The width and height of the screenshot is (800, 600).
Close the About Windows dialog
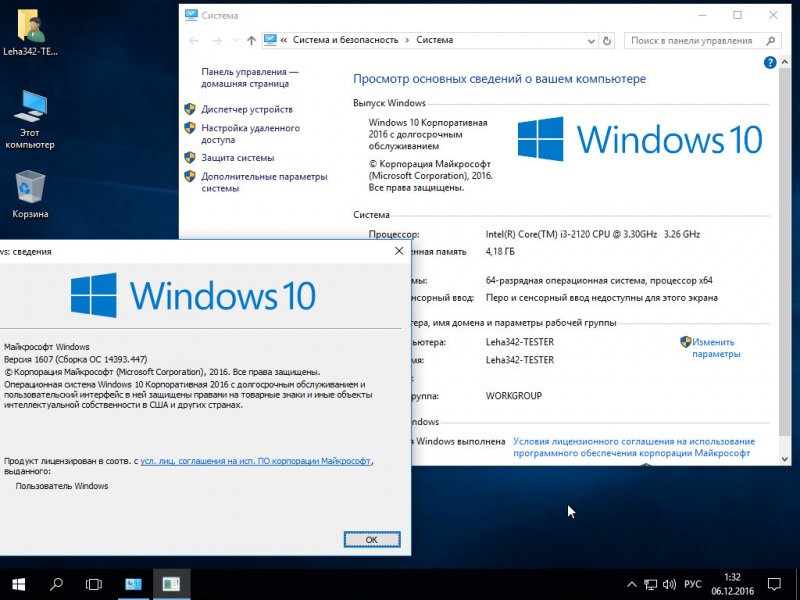click(399, 251)
